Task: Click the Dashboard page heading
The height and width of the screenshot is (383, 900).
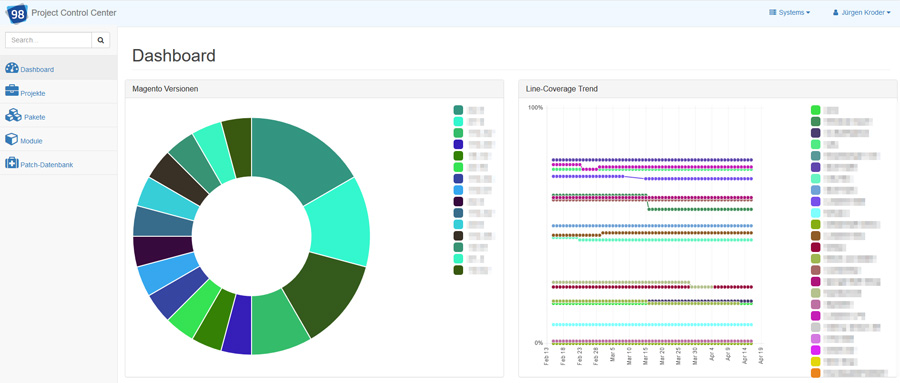Action: (174, 56)
